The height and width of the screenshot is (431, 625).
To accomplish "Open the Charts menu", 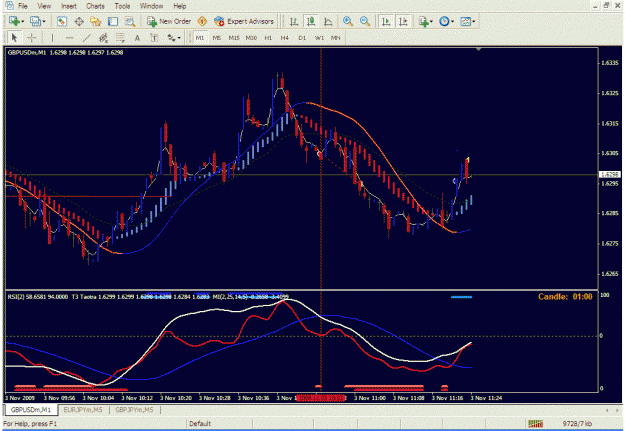I will pos(95,6).
